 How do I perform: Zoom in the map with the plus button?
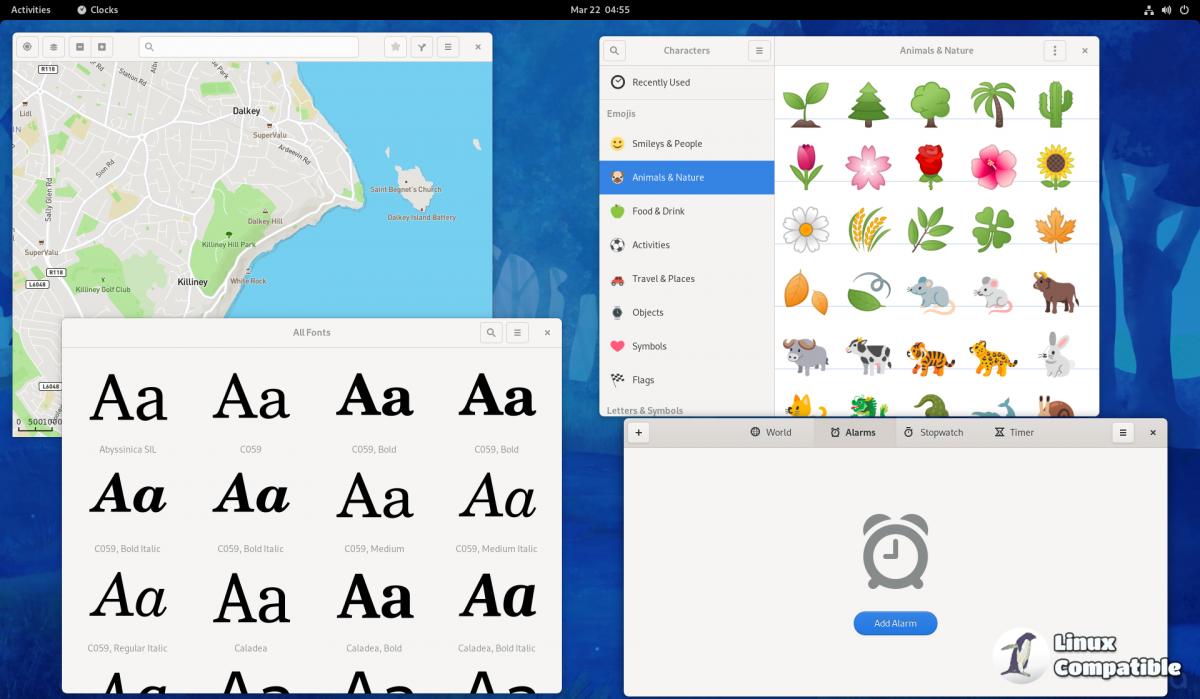pos(102,47)
